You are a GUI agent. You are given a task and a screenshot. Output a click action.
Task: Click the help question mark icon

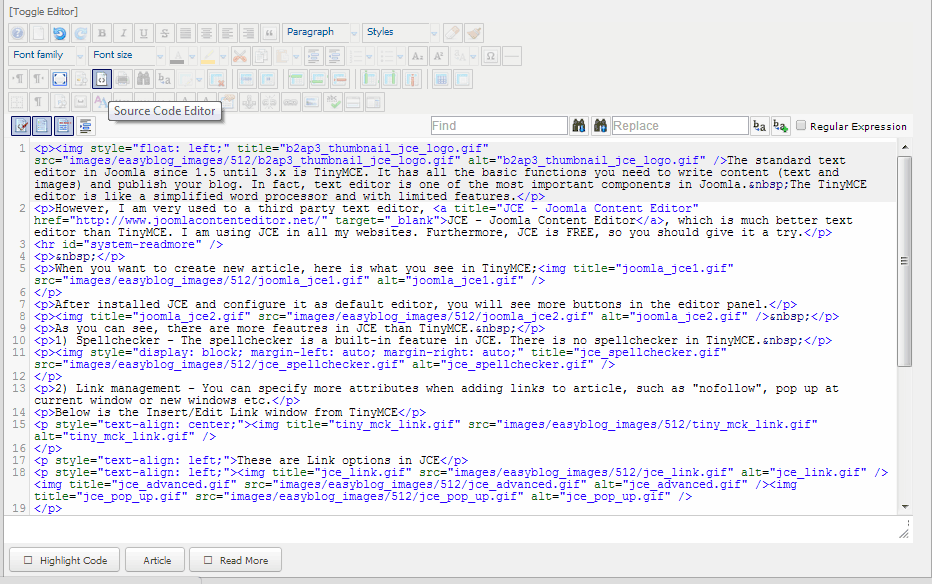pyautogui.click(x=17, y=33)
